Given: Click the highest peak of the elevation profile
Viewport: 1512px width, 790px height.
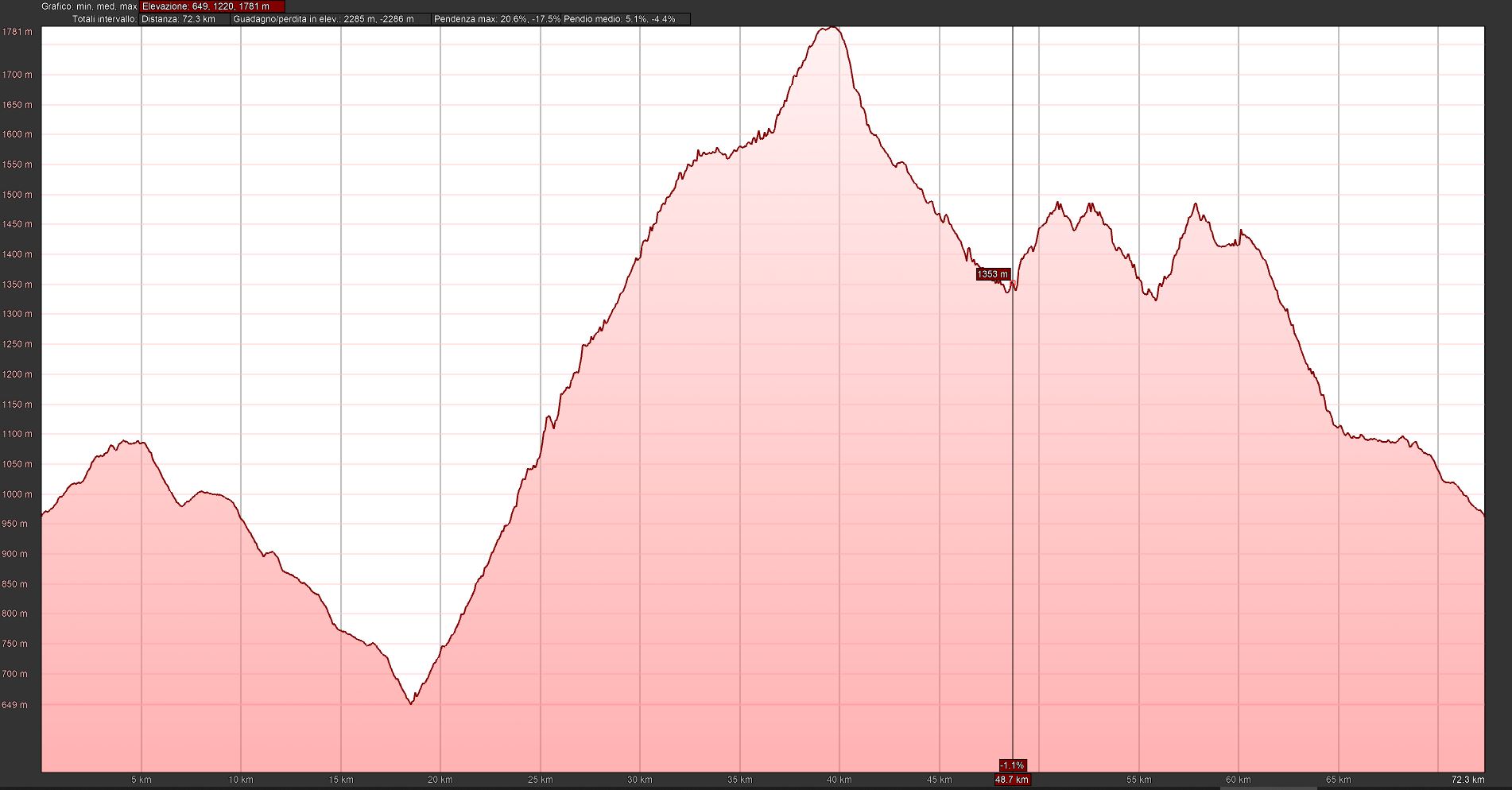Looking at the screenshot, I should coord(830,28).
